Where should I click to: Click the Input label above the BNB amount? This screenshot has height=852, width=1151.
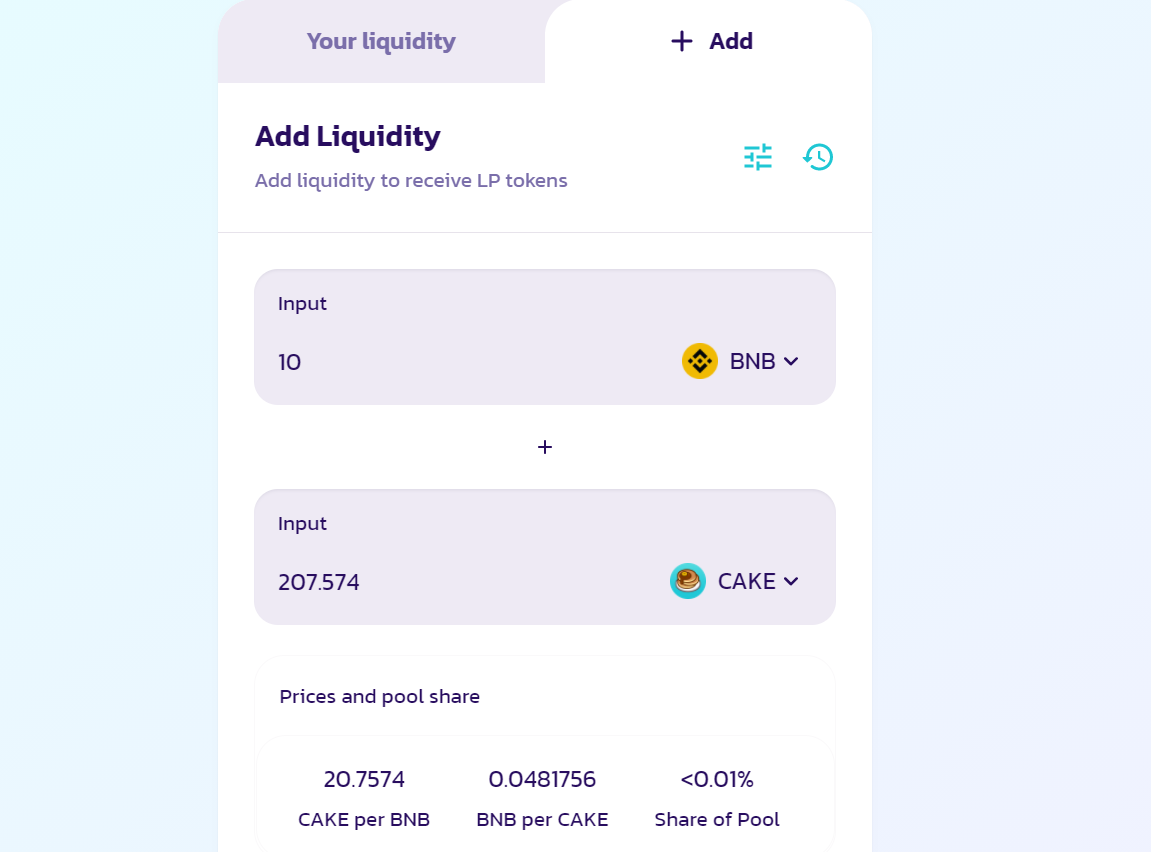(x=302, y=303)
